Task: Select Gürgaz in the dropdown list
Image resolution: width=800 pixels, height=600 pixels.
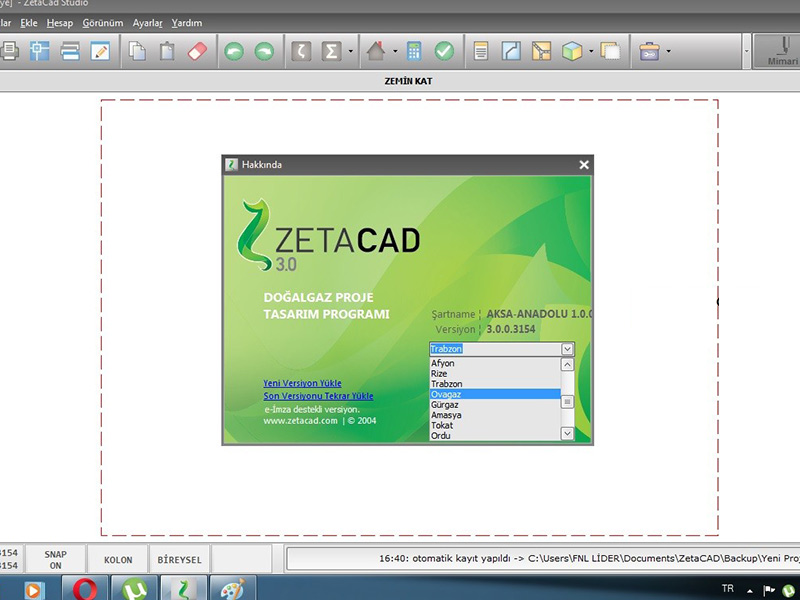Action: pos(495,405)
